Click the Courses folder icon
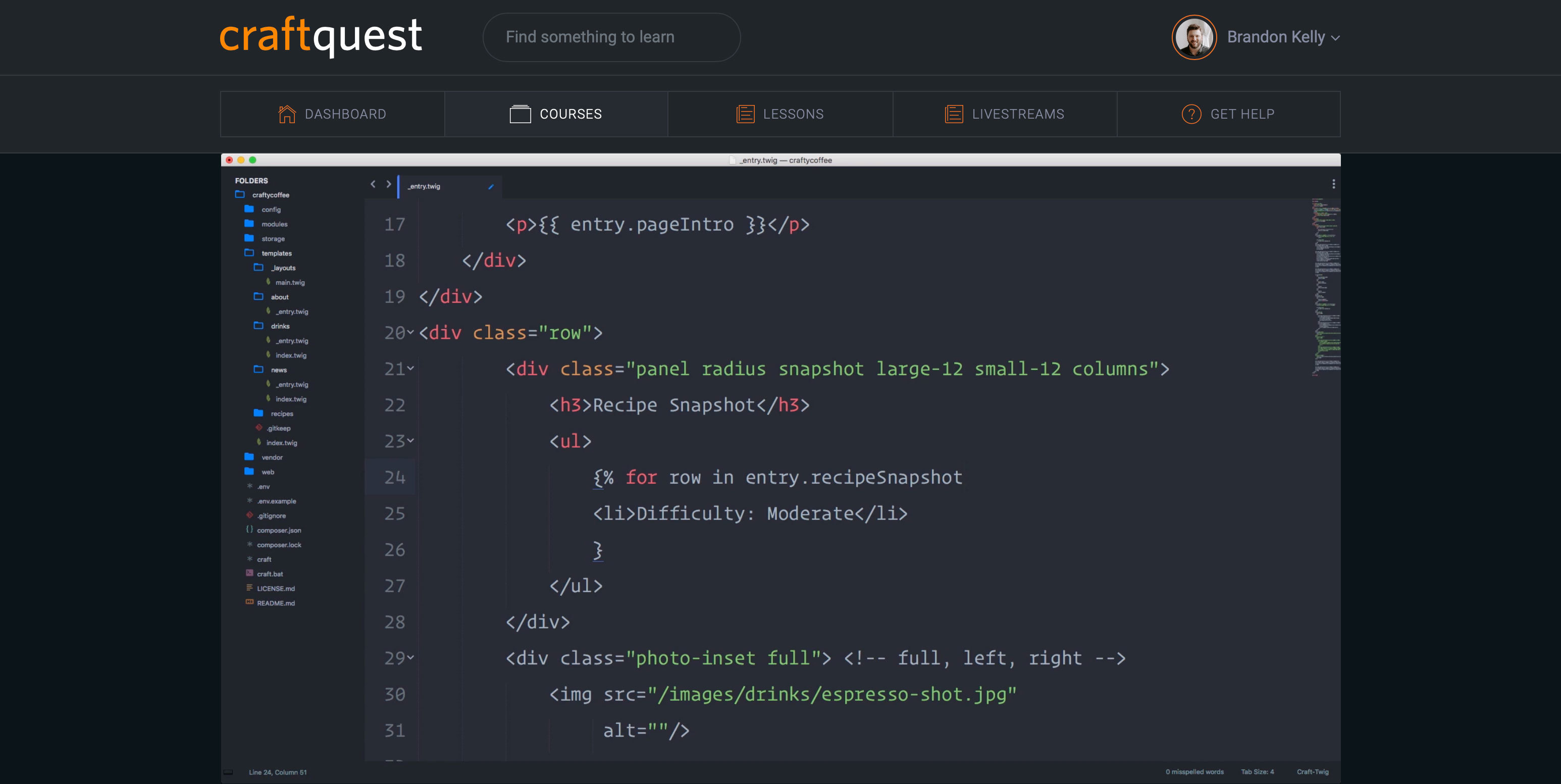The width and height of the screenshot is (1561, 784). tap(520, 114)
